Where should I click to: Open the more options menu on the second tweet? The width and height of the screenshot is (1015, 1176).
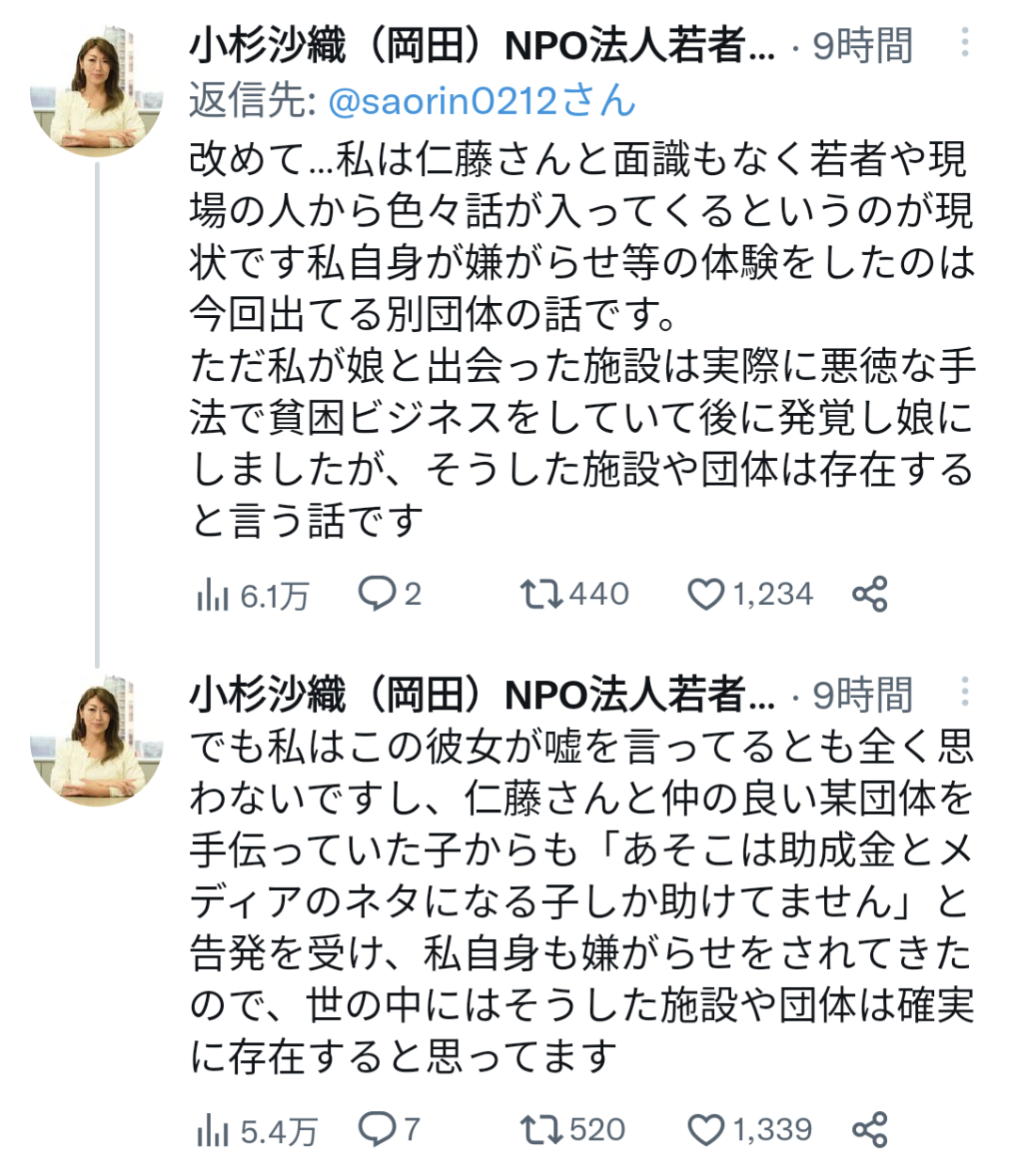tap(965, 693)
